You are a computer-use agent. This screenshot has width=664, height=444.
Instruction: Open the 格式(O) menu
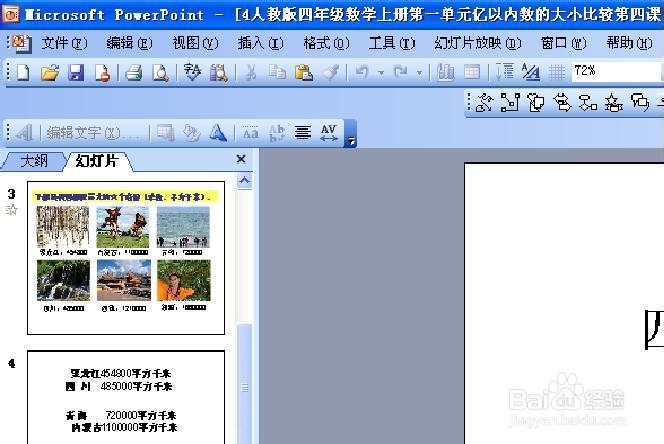(326, 43)
